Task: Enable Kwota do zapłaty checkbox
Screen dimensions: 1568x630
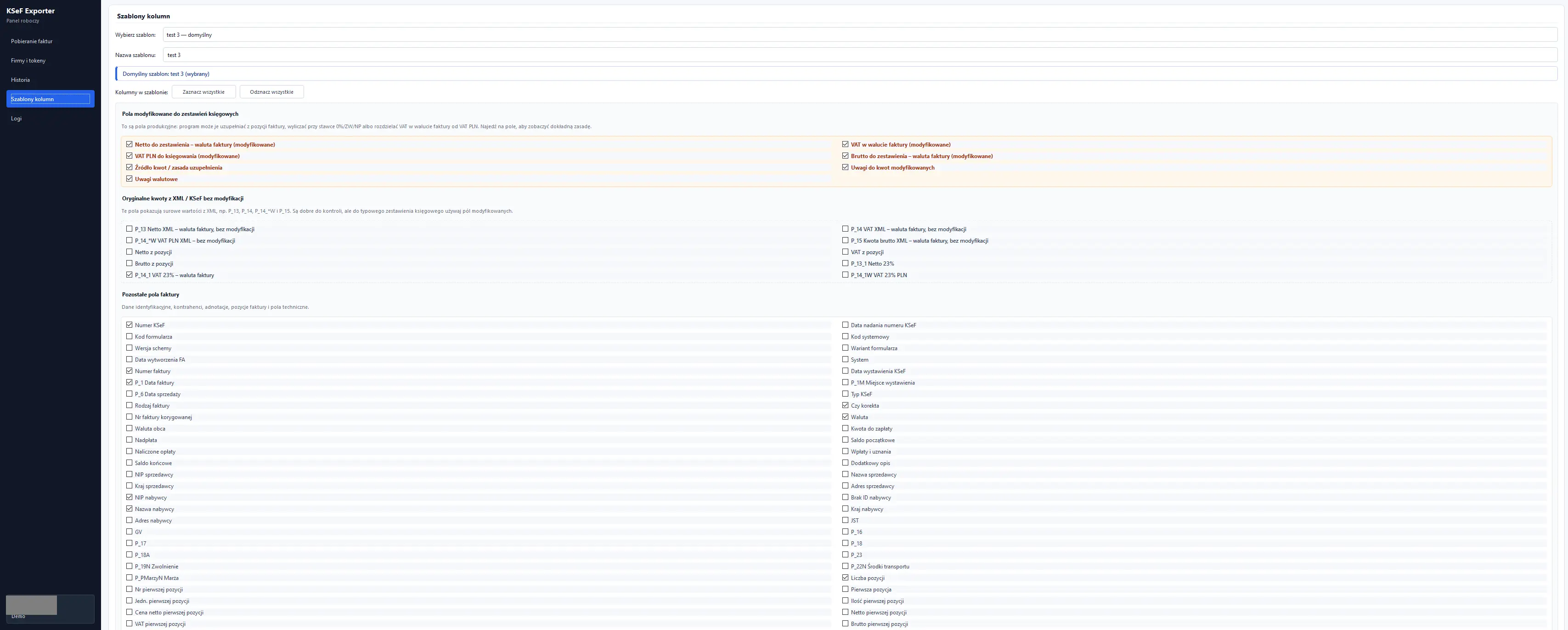Action: (x=845, y=428)
